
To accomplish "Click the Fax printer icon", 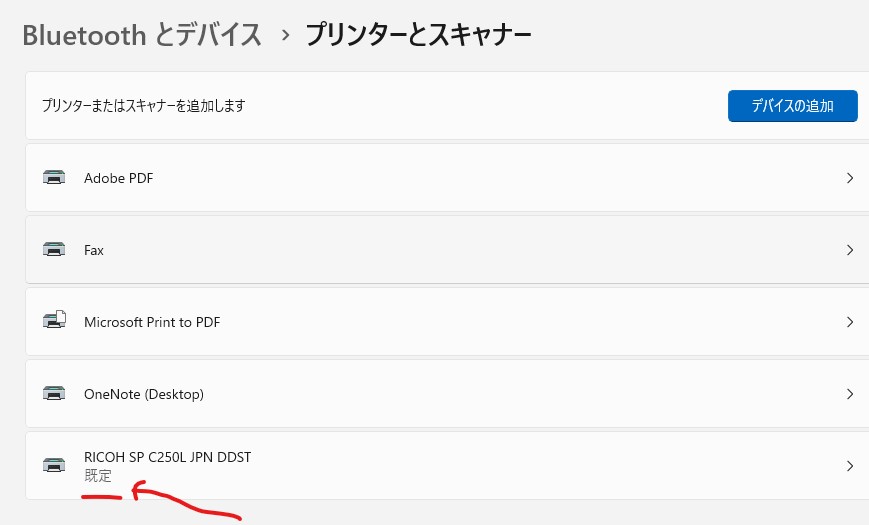I will pos(54,249).
